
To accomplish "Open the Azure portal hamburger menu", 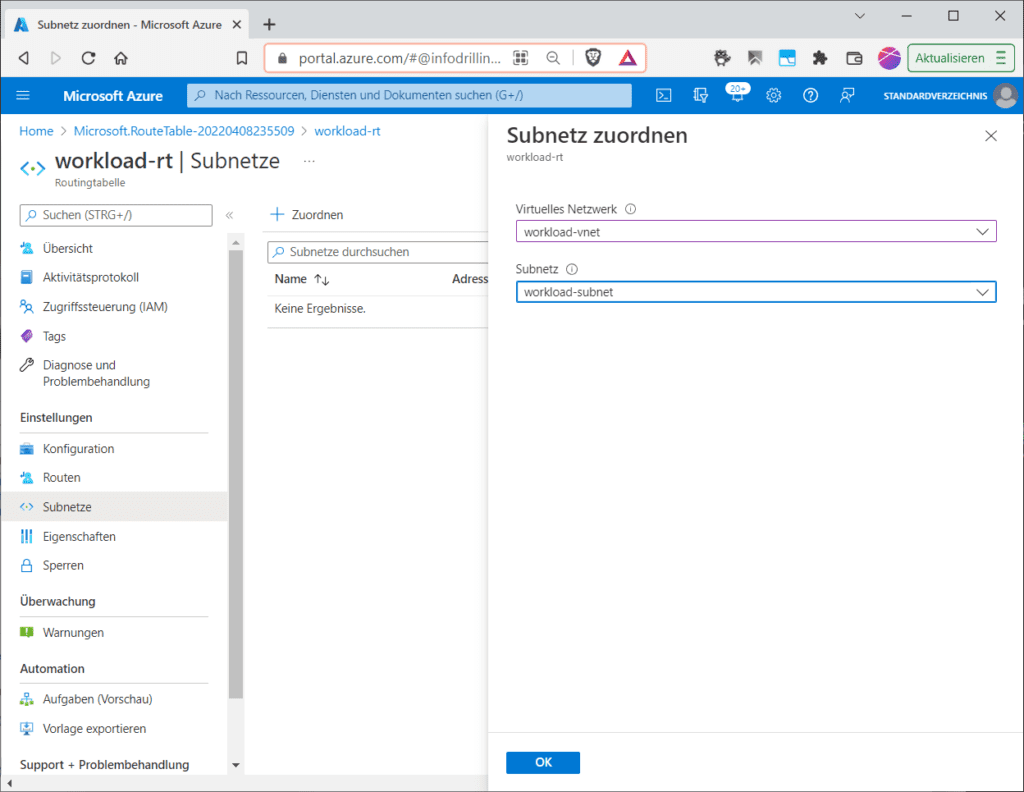I will pos(23,95).
